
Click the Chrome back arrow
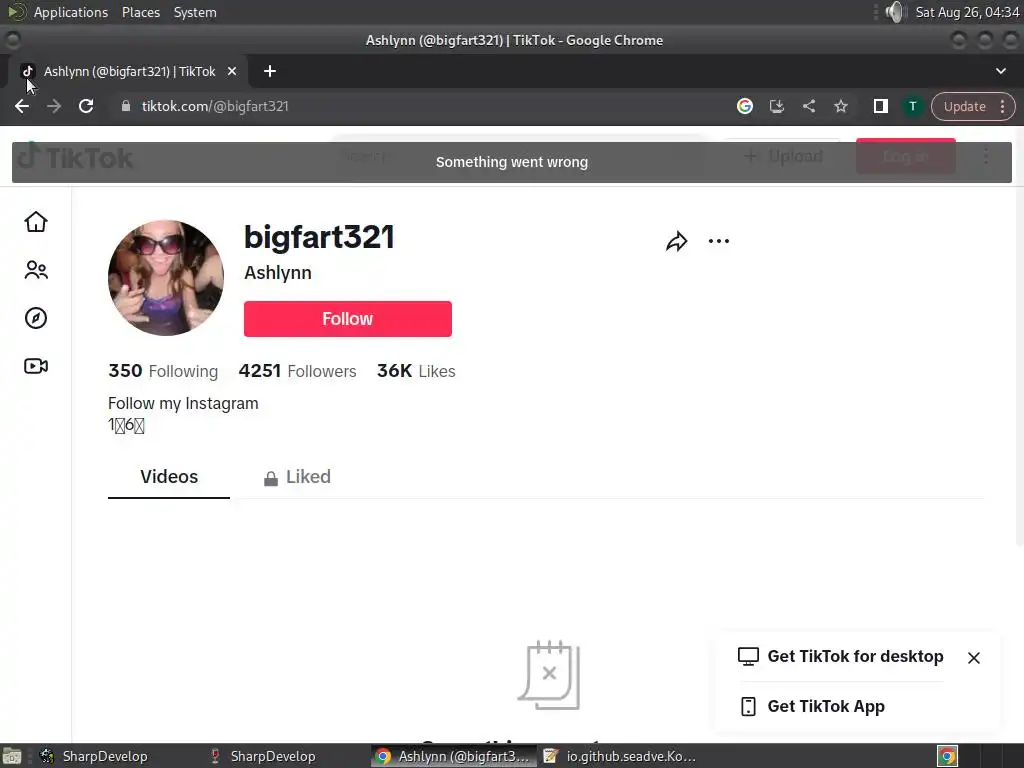[x=22, y=106]
